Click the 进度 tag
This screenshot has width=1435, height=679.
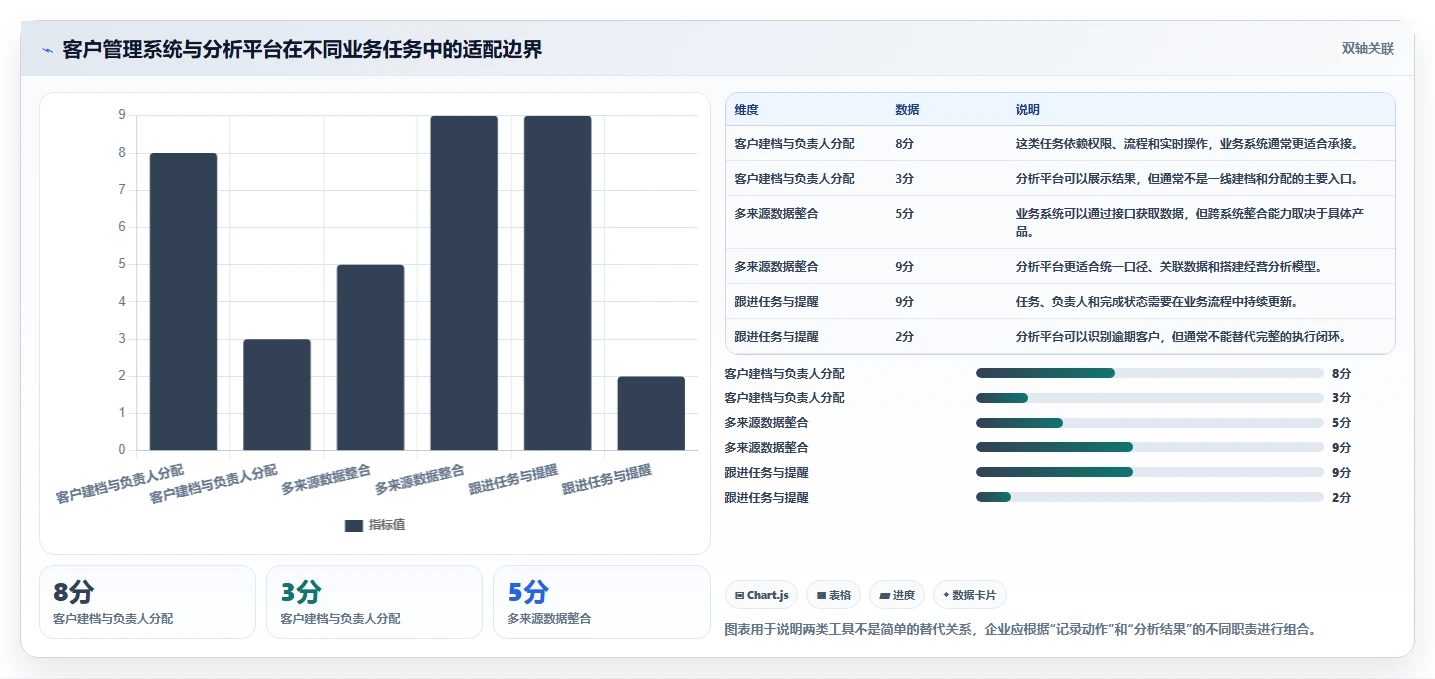pos(897,595)
